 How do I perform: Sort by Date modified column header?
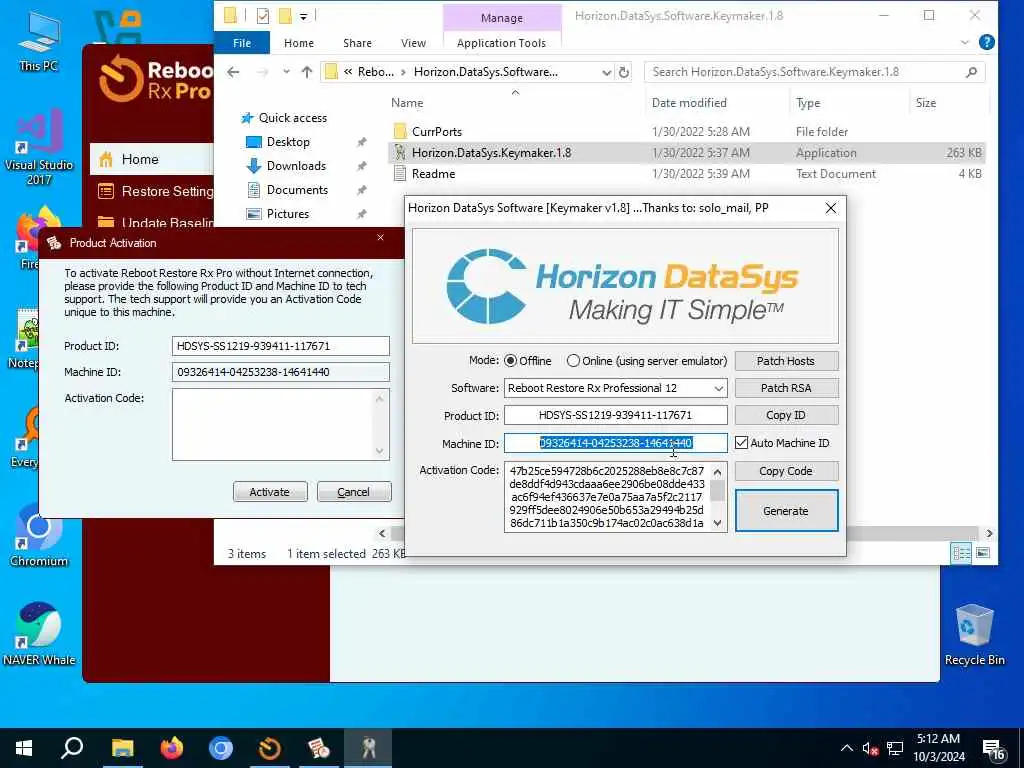point(689,103)
